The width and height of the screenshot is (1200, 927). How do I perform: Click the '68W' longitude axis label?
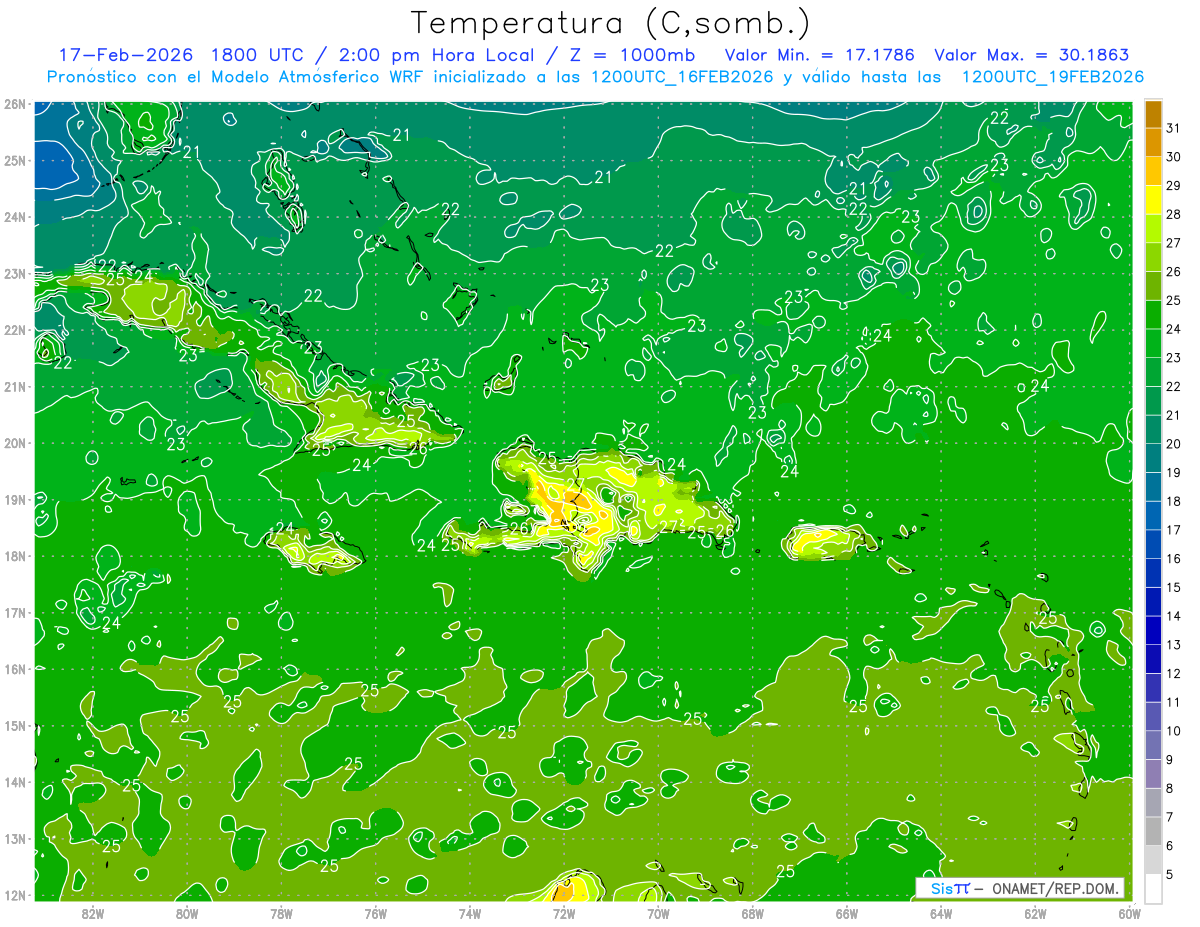click(753, 912)
